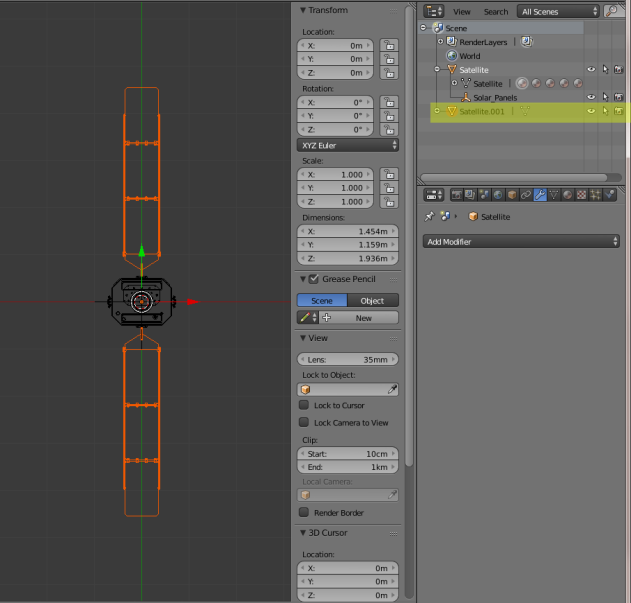Open the Modifiers wrench tab
Image resolution: width=631 pixels, height=603 pixels.
(538, 195)
